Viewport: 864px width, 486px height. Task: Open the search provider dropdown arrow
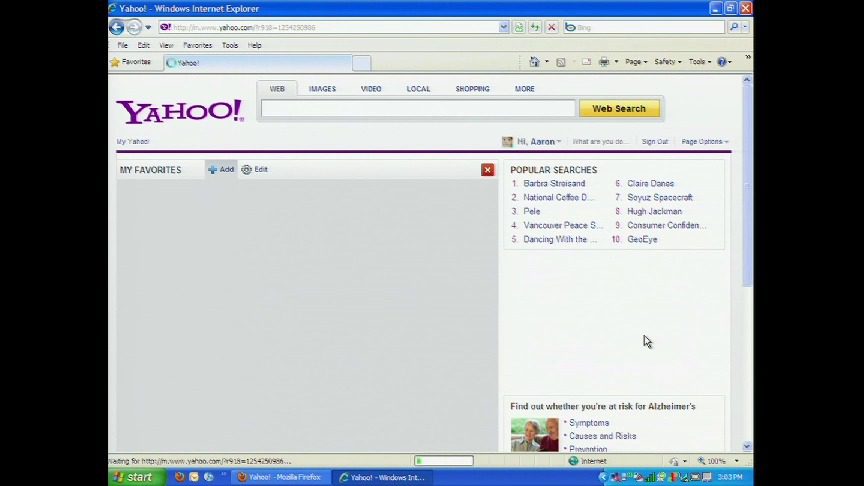[745, 27]
